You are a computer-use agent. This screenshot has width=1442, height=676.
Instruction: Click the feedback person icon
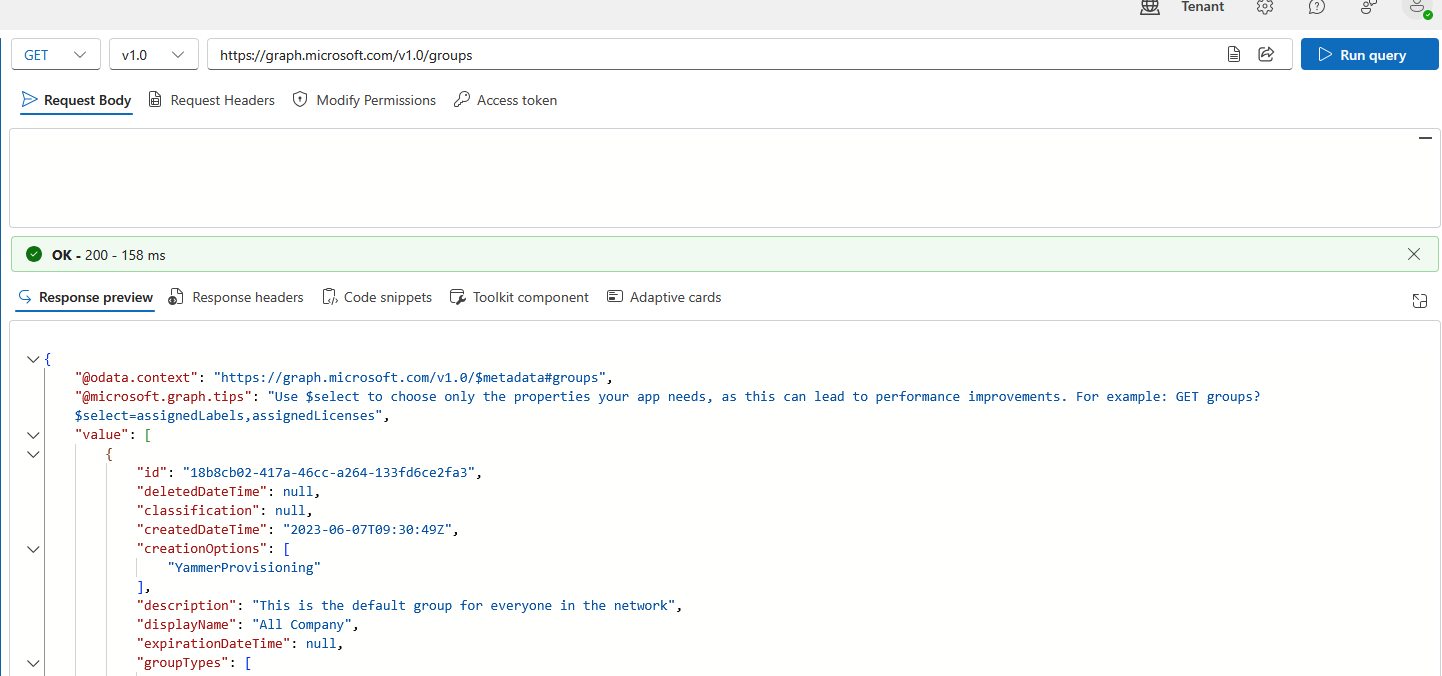click(1369, 7)
